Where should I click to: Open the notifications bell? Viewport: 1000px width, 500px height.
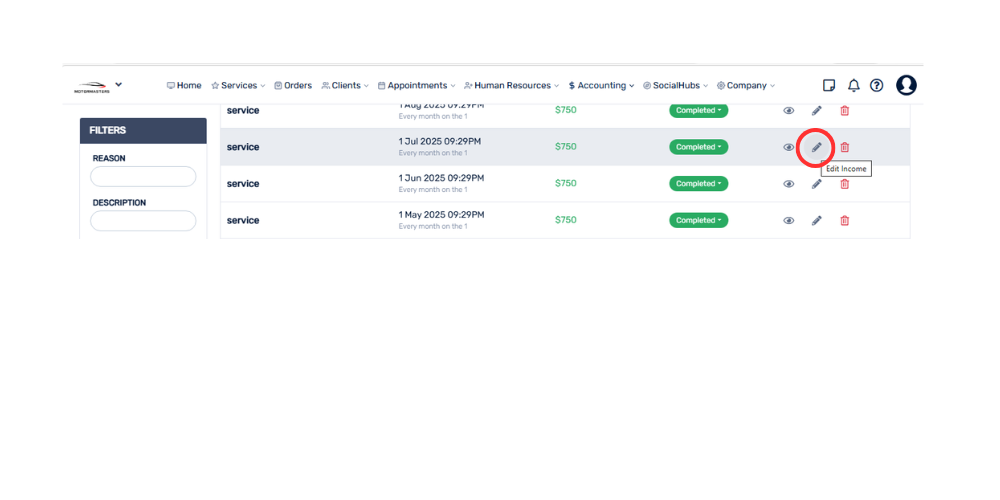point(853,86)
